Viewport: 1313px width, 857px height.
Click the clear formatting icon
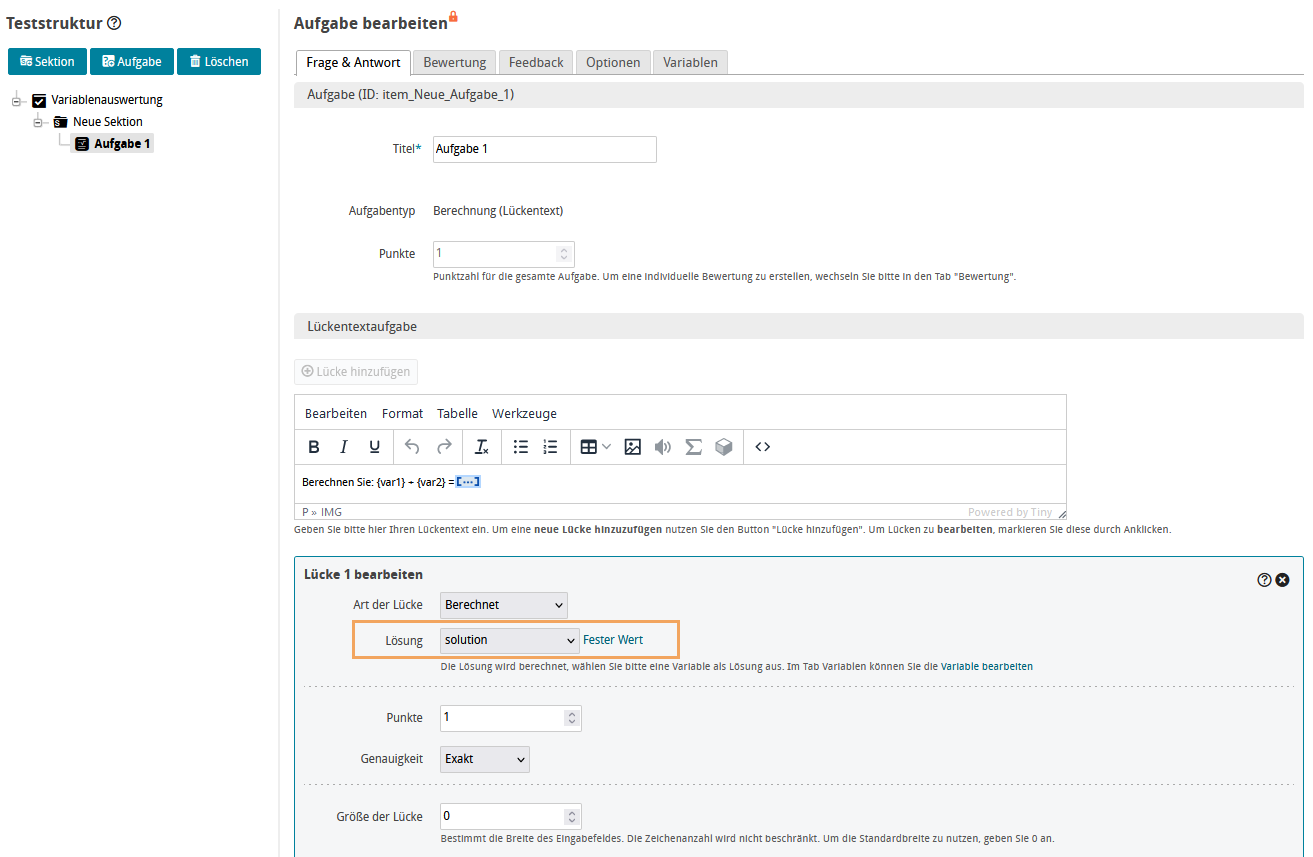click(x=482, y=447)
